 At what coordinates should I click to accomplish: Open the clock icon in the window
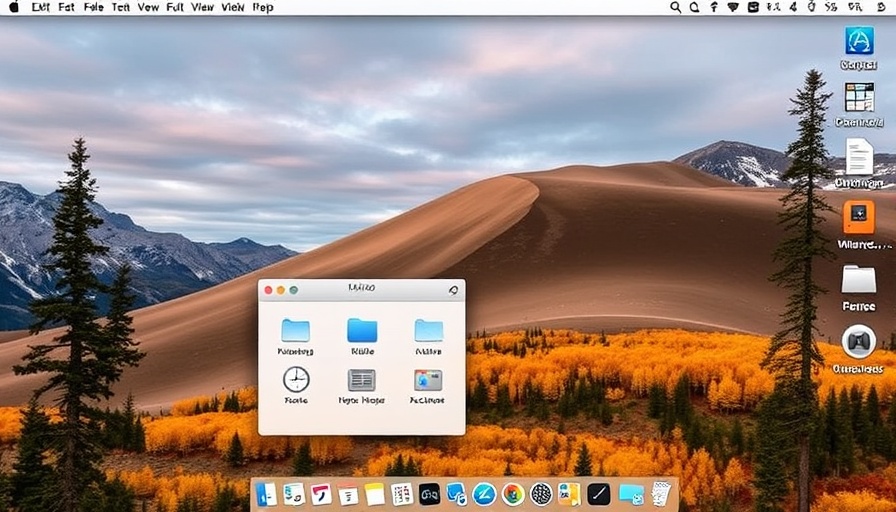click(x=296, y=379)
